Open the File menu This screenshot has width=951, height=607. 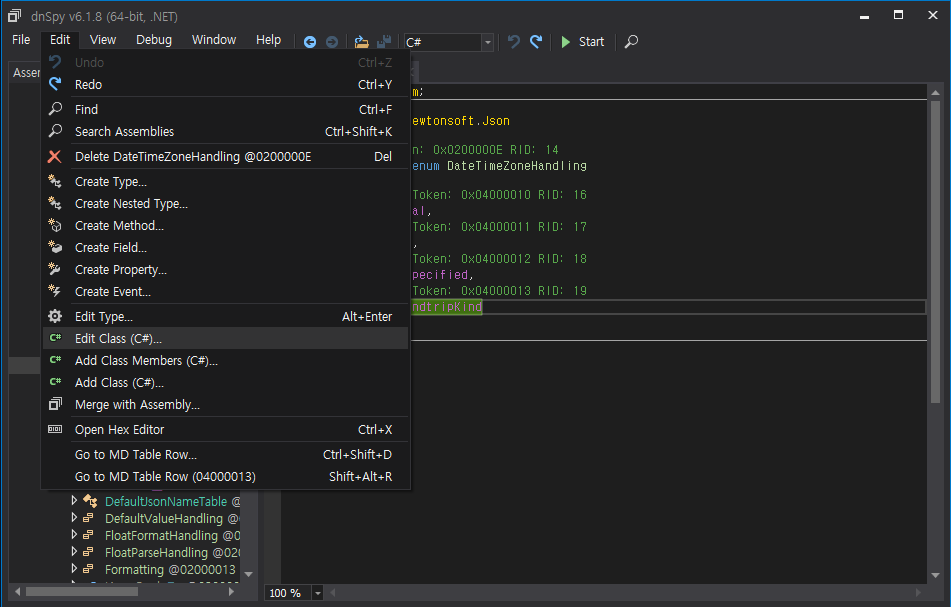(x=21, y=39)
